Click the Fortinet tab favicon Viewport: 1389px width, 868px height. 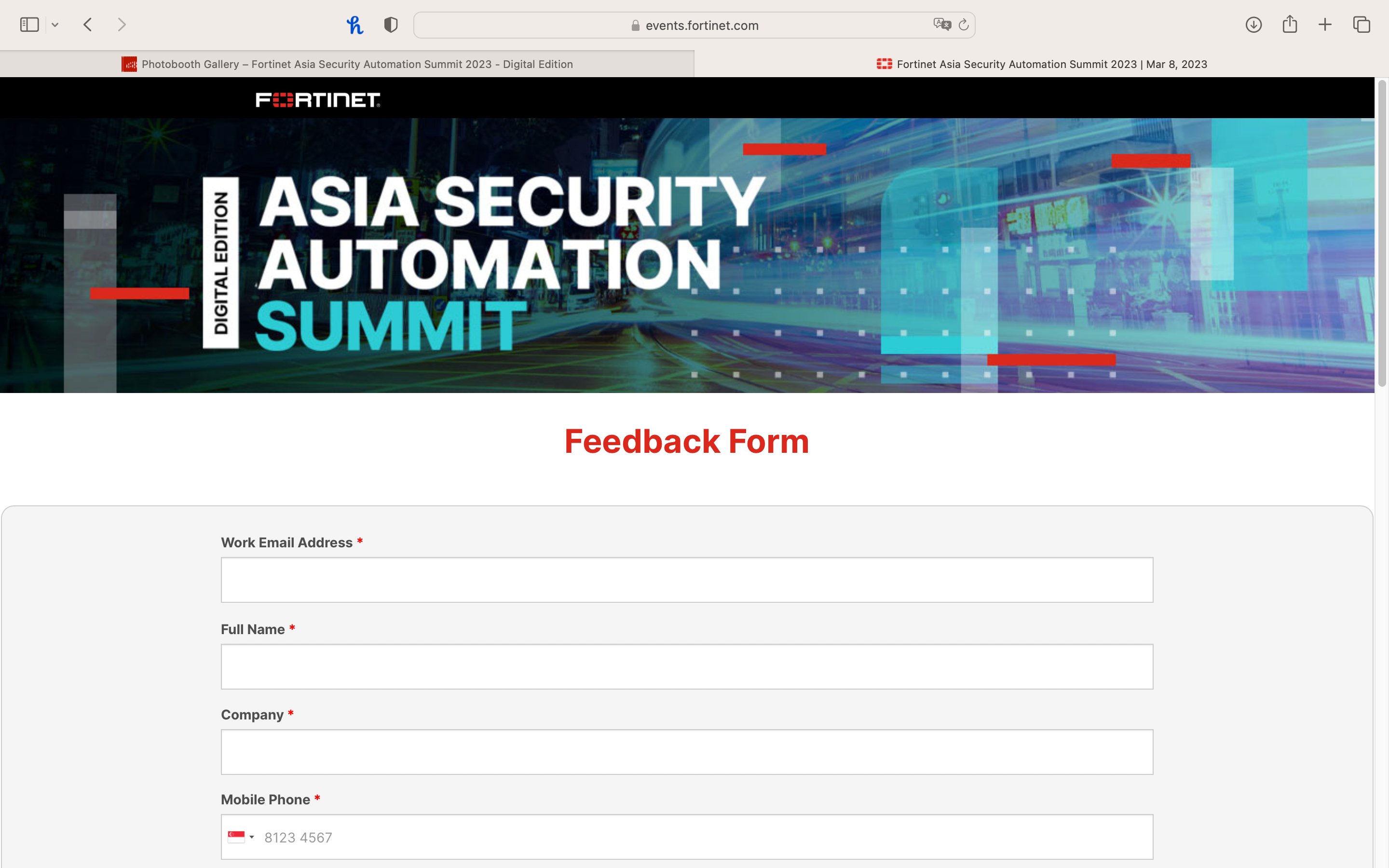tap(884, 64)
